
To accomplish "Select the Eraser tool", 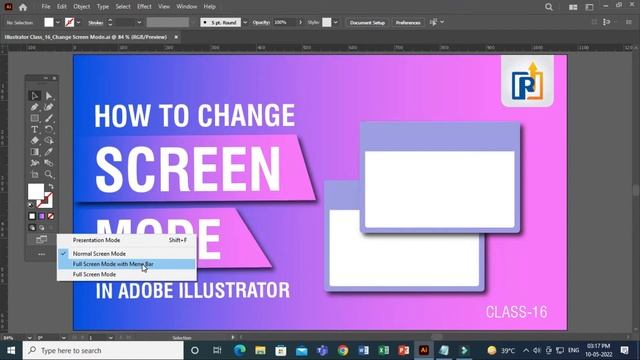I will 35,140.
